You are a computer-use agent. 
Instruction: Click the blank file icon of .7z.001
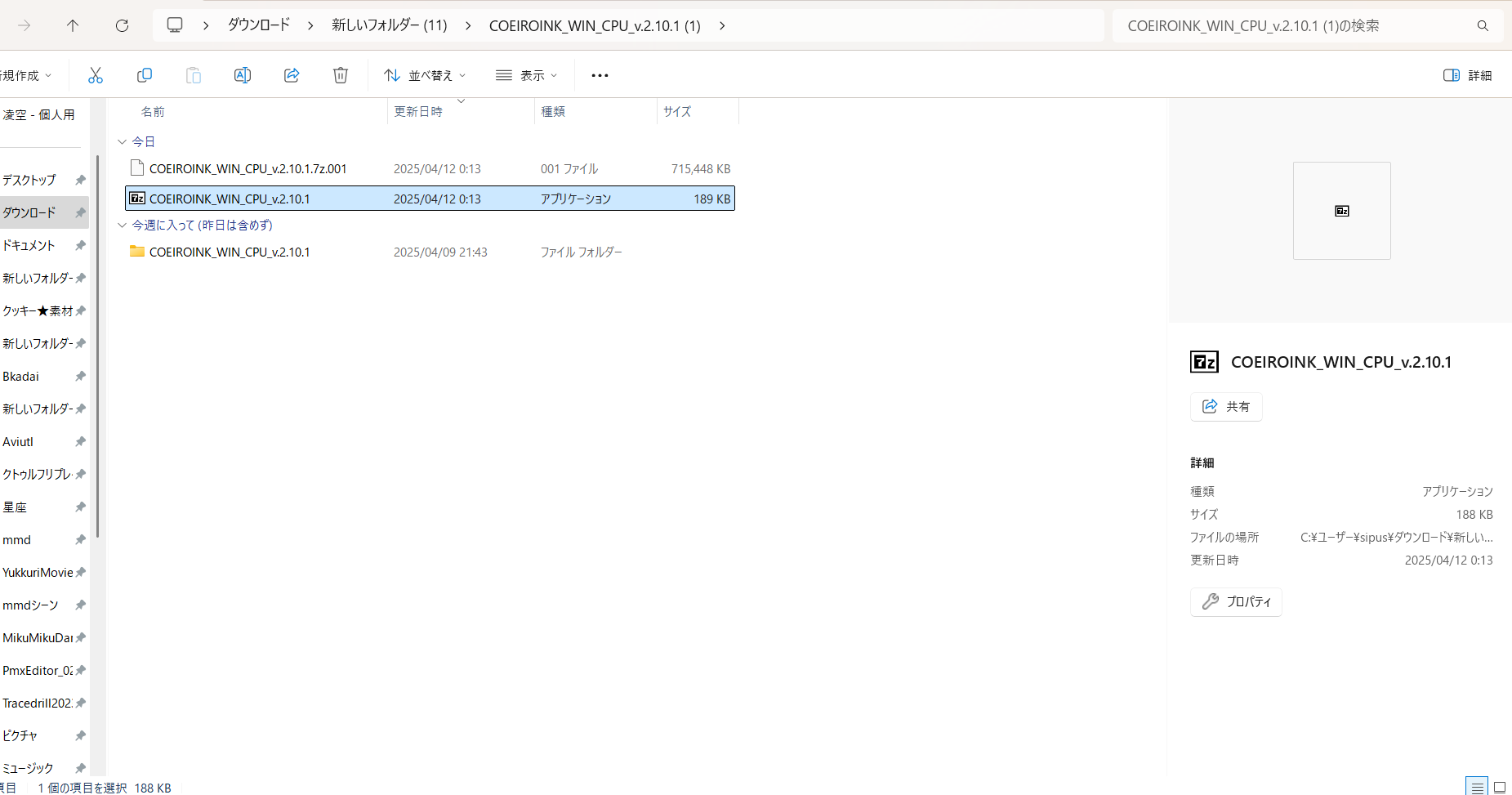(x=137, y=168)
